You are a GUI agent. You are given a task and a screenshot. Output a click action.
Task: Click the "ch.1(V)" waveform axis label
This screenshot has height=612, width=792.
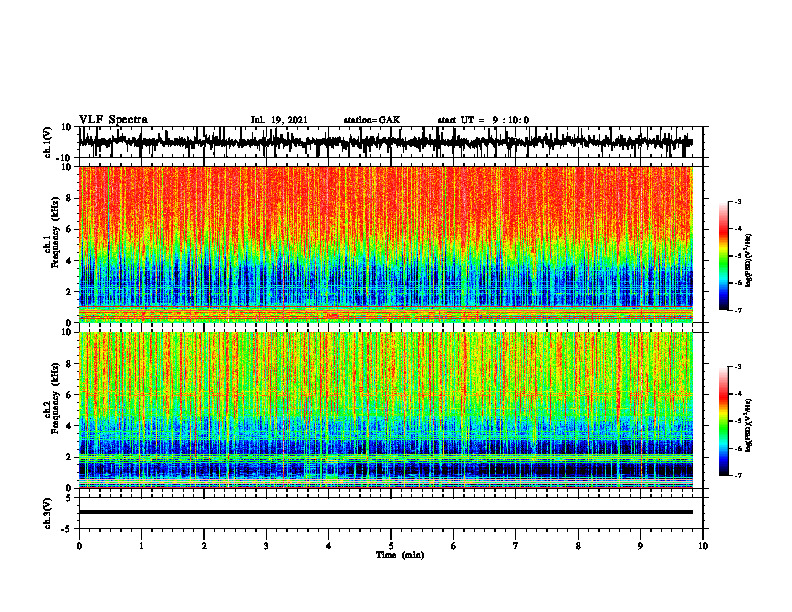pyautogui.click(x=48, y=142)
